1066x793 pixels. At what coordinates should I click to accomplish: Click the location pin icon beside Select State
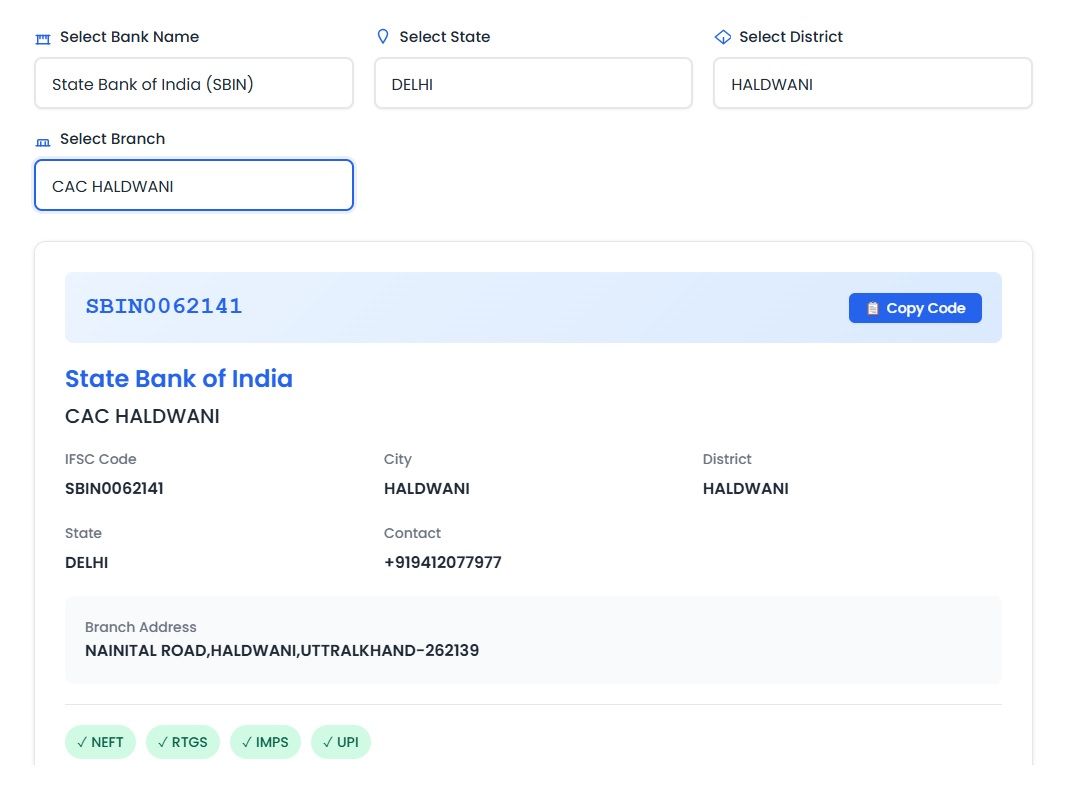(x=382, y=37)
